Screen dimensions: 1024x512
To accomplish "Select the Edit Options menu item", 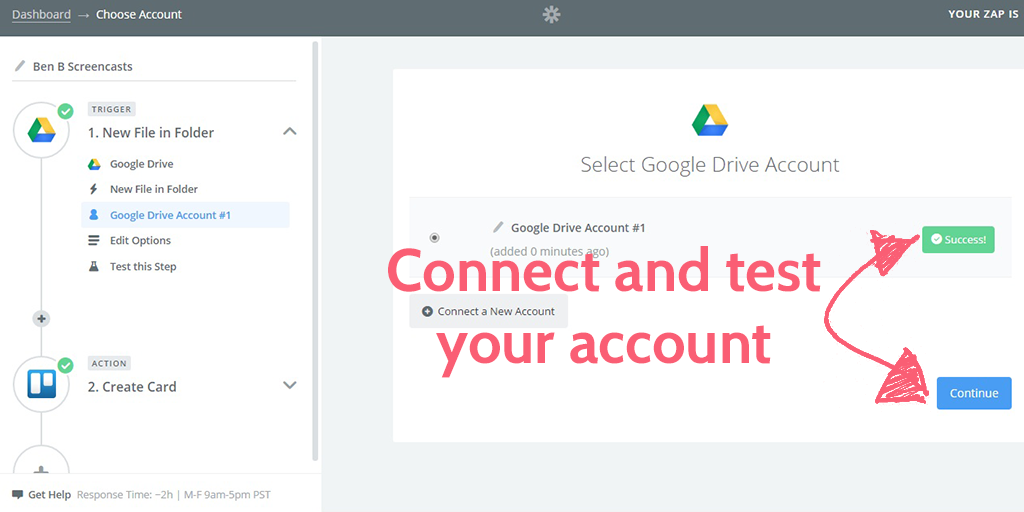I will pyautogui.click(x=140, y=241).
